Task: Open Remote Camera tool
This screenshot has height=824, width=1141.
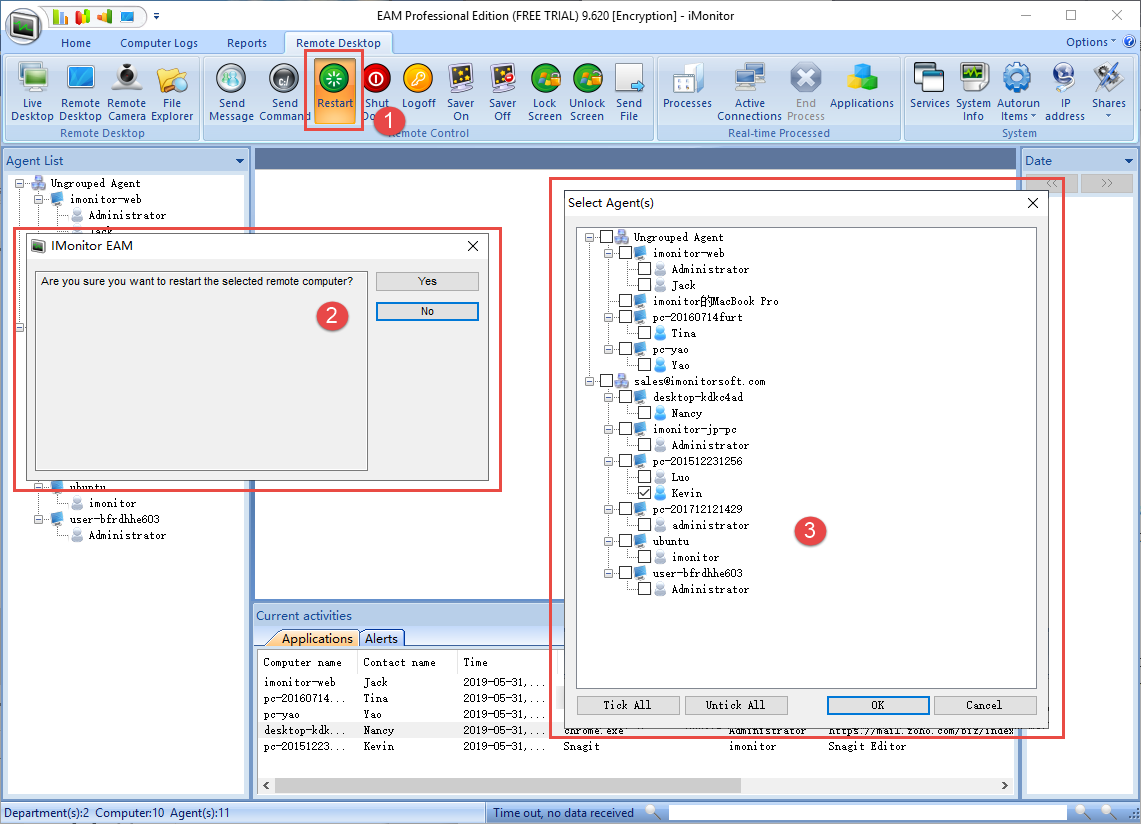Action: point(127,92)
